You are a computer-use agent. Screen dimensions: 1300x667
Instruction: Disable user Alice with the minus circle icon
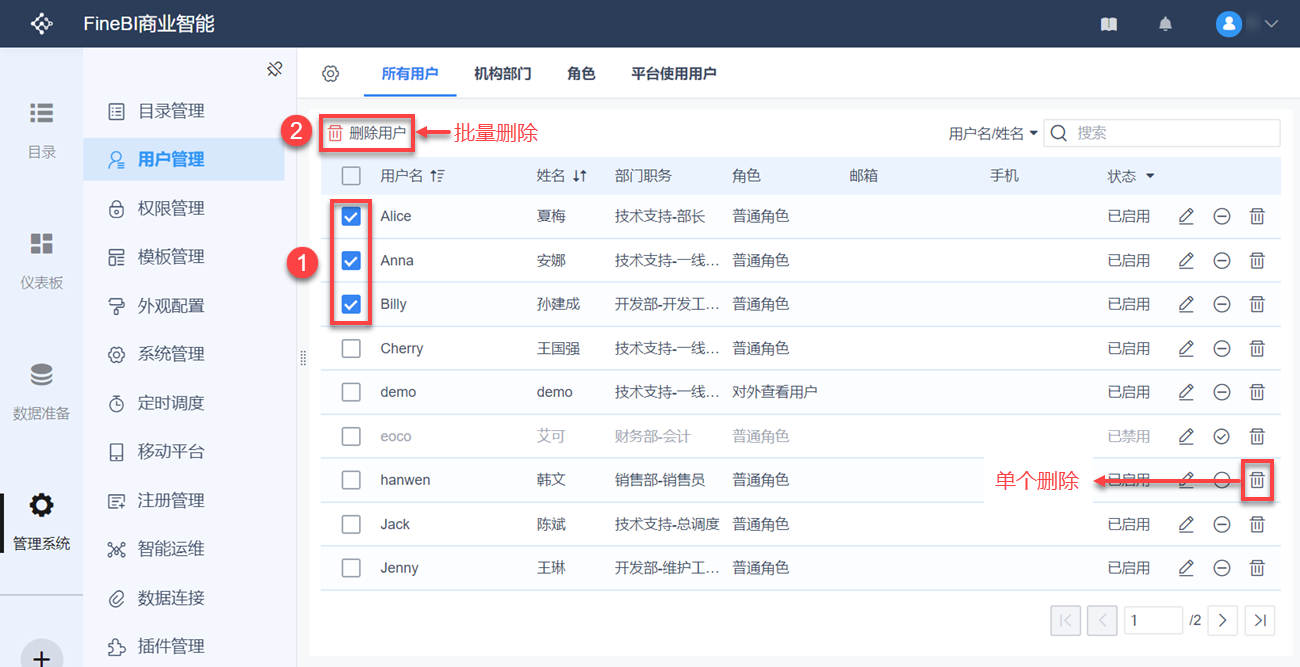point(1222,216)
